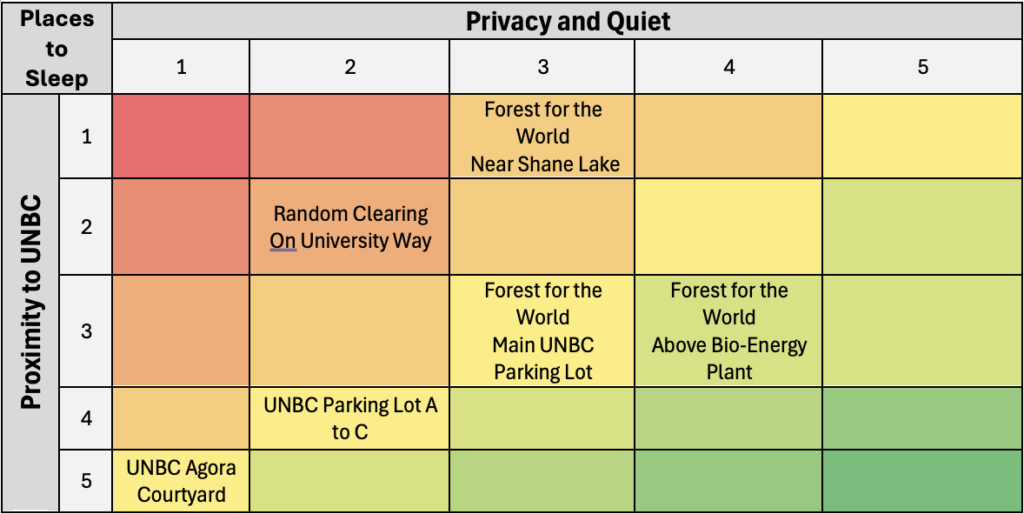The height and width of the screenshot is (514, 1024).
Task: Click the yellow cell at privacy 5, proximity 1
Action: pos(922,137)
